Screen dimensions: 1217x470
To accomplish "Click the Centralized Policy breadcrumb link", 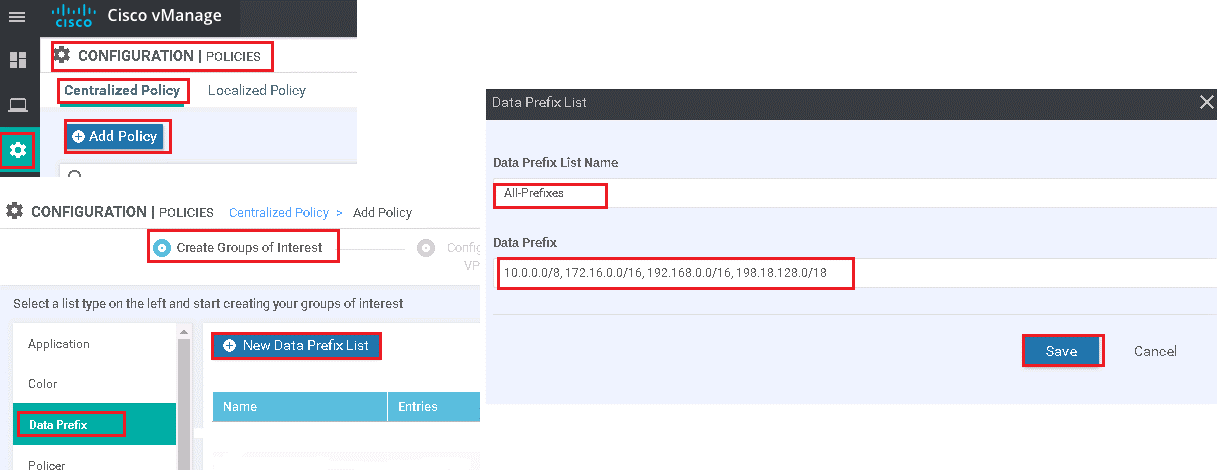I will coord(279,212).
